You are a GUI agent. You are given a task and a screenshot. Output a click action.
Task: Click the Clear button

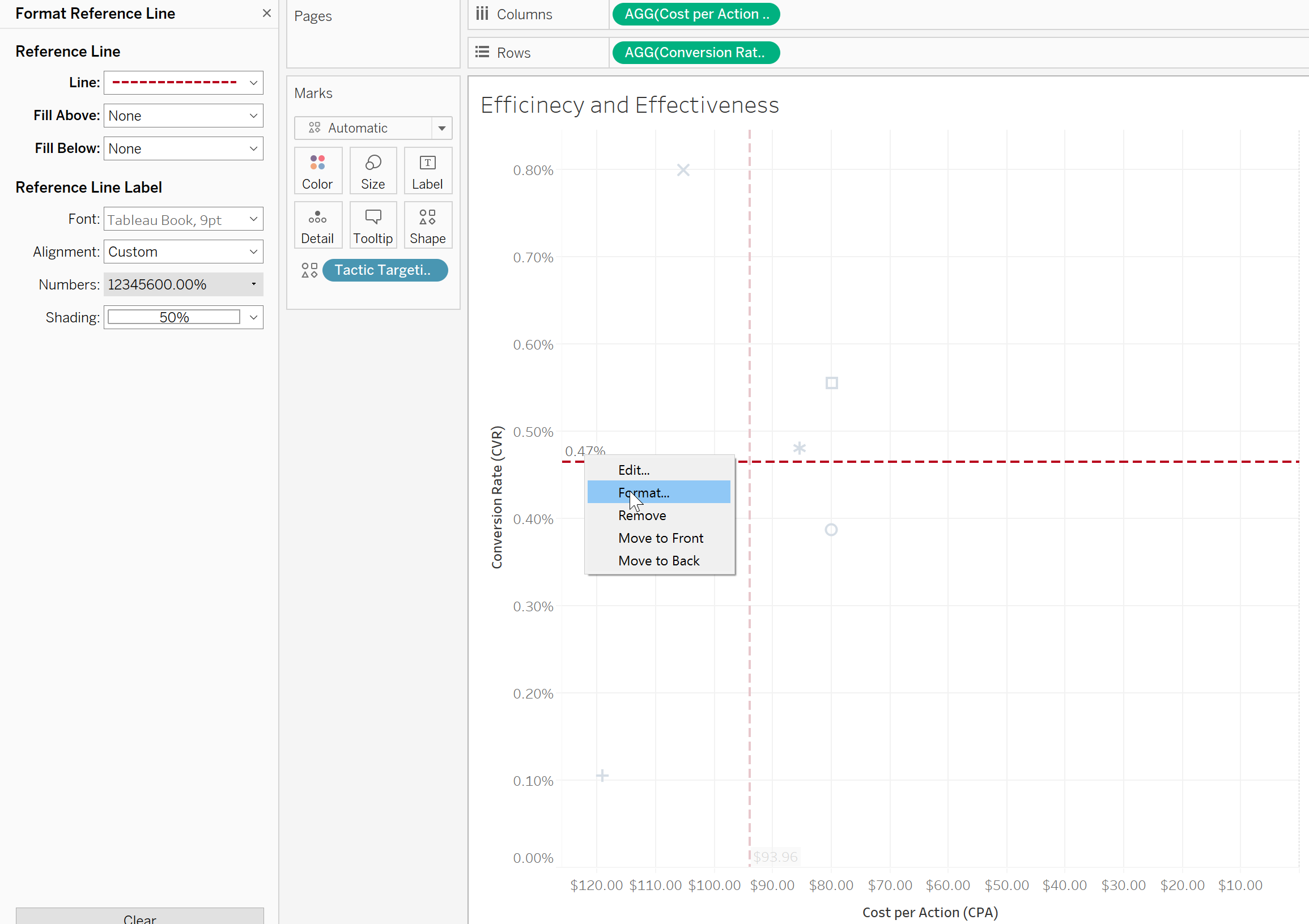click(x=139, y=917)
